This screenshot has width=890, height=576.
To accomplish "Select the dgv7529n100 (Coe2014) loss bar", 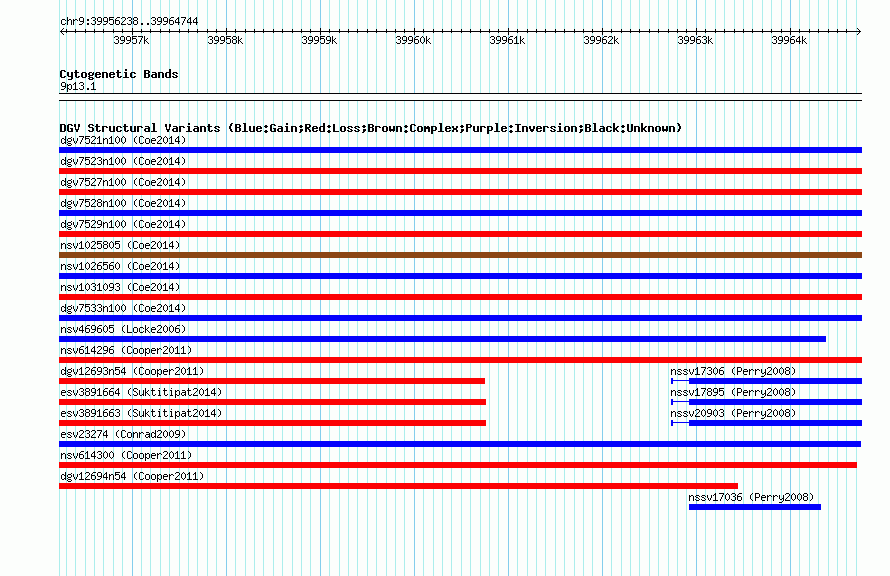I will 460,234.
